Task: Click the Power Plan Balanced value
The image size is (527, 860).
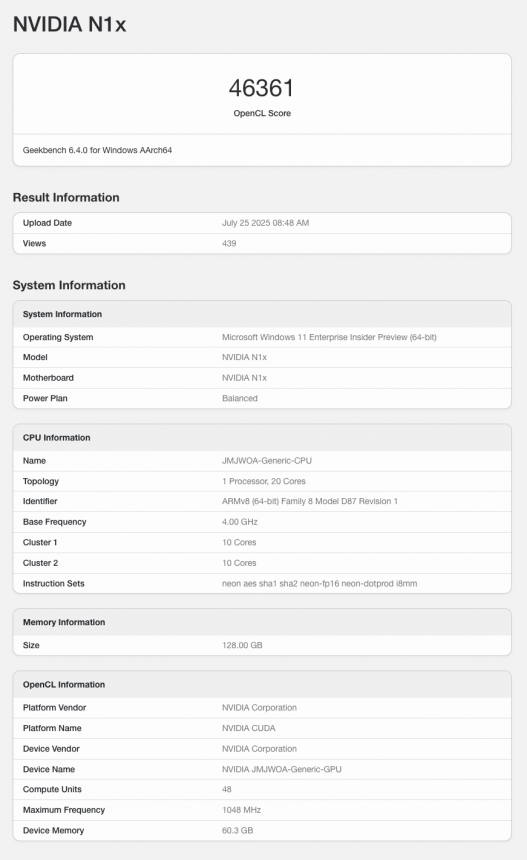Action: coord(240,398)
